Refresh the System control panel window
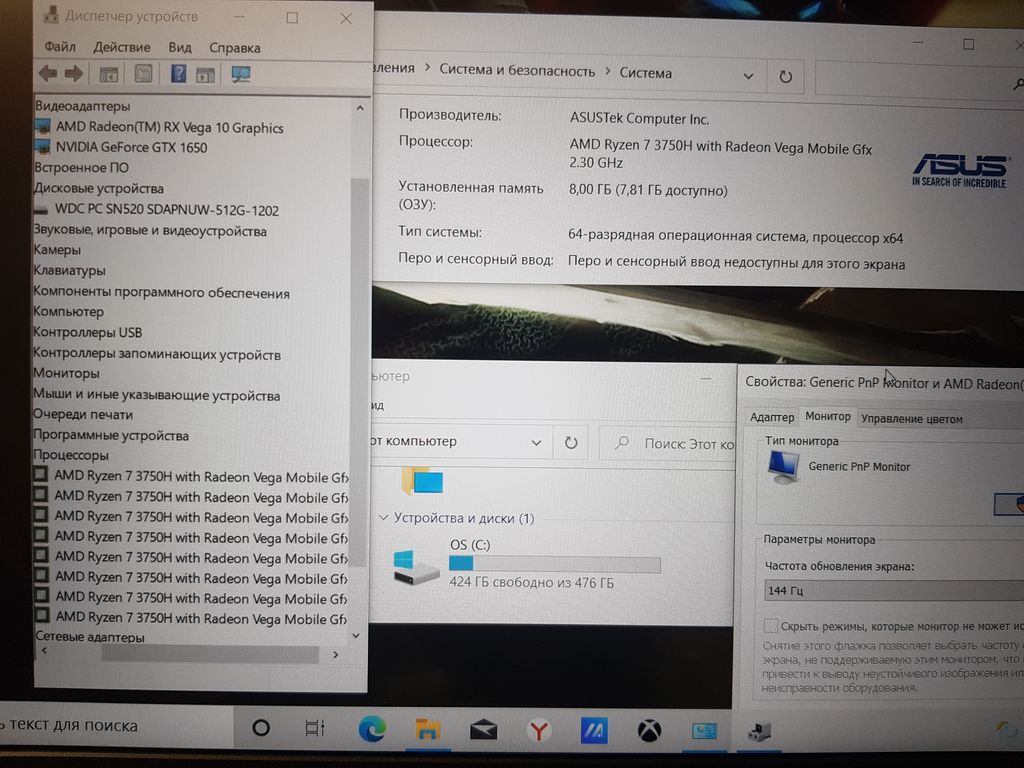 786,76
